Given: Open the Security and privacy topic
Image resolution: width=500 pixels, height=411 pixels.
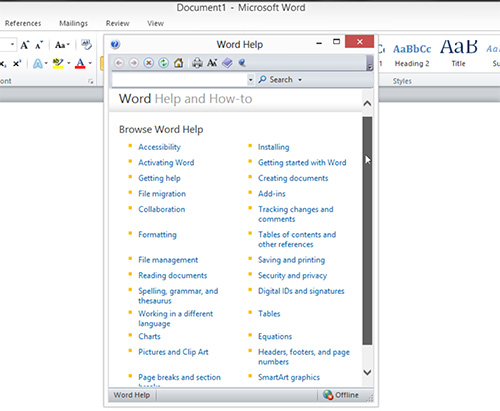Looking at the screenshot, I should (x=292, y=276).
